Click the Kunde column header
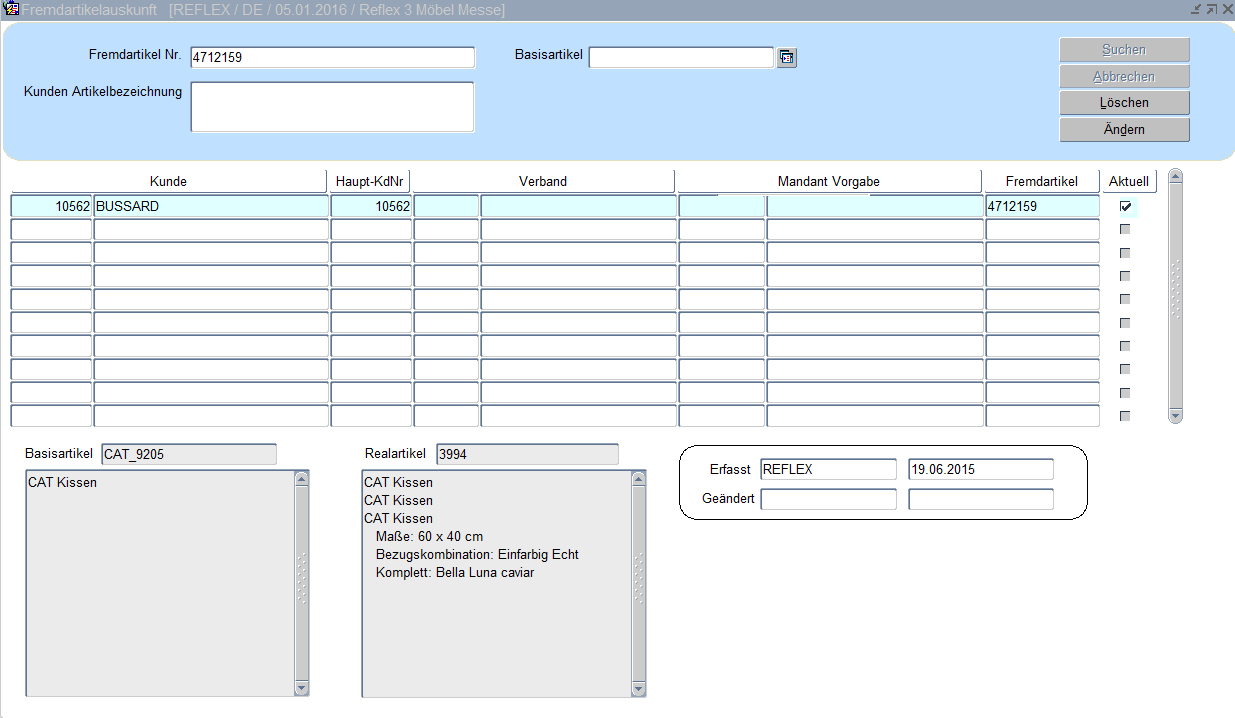Image resolution: width=1235 pixels, height=718 pixels. [168, 181]
